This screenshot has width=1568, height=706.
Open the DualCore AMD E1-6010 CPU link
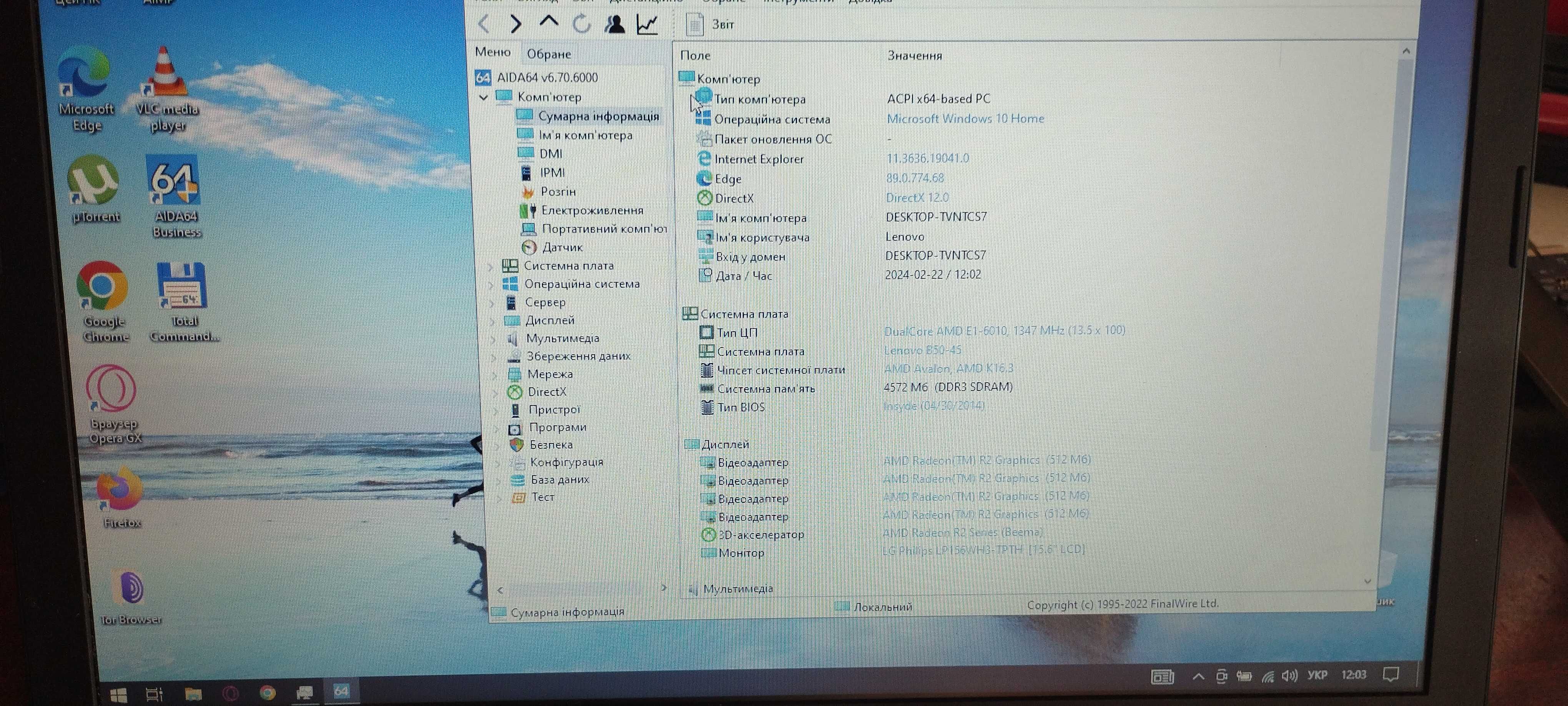coord(1004,330)
